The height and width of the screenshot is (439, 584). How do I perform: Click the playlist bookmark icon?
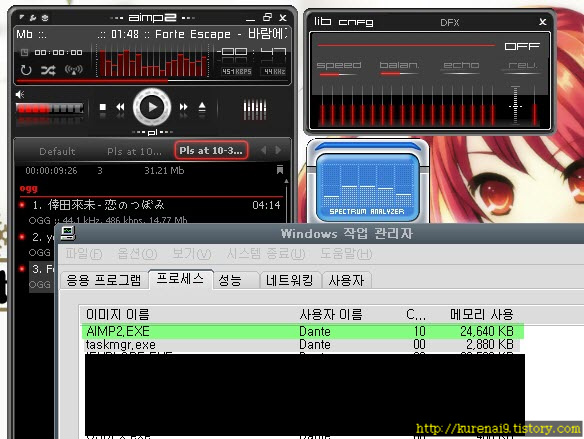(280, 170)
